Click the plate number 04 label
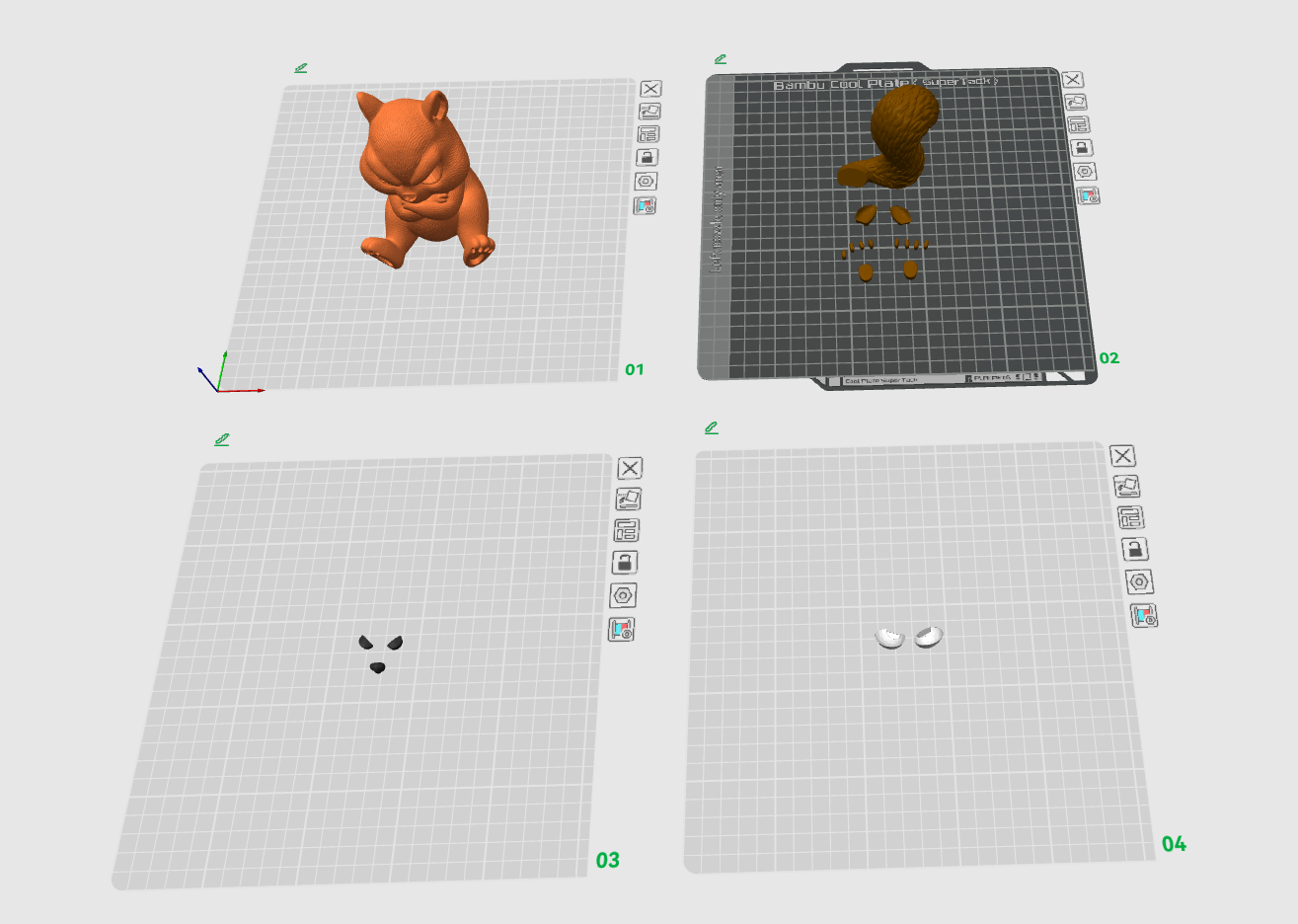 pos(1174,843)
